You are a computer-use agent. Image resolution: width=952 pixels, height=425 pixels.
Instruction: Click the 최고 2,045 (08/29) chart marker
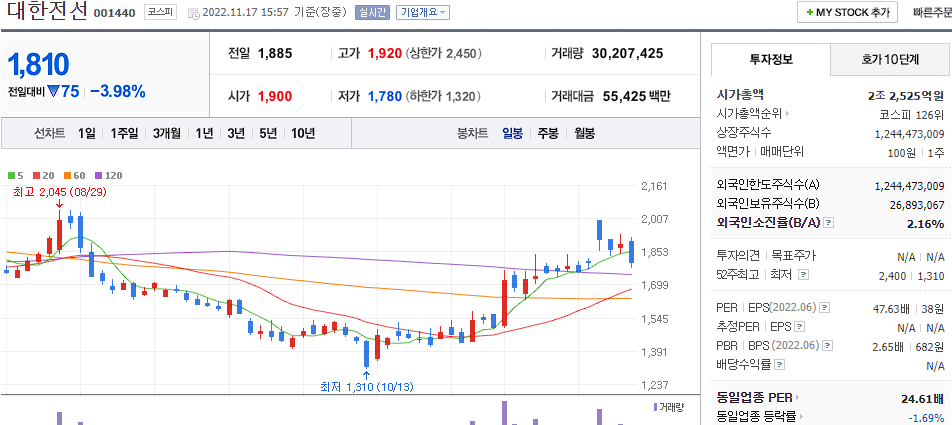click(x=60, y=192)
